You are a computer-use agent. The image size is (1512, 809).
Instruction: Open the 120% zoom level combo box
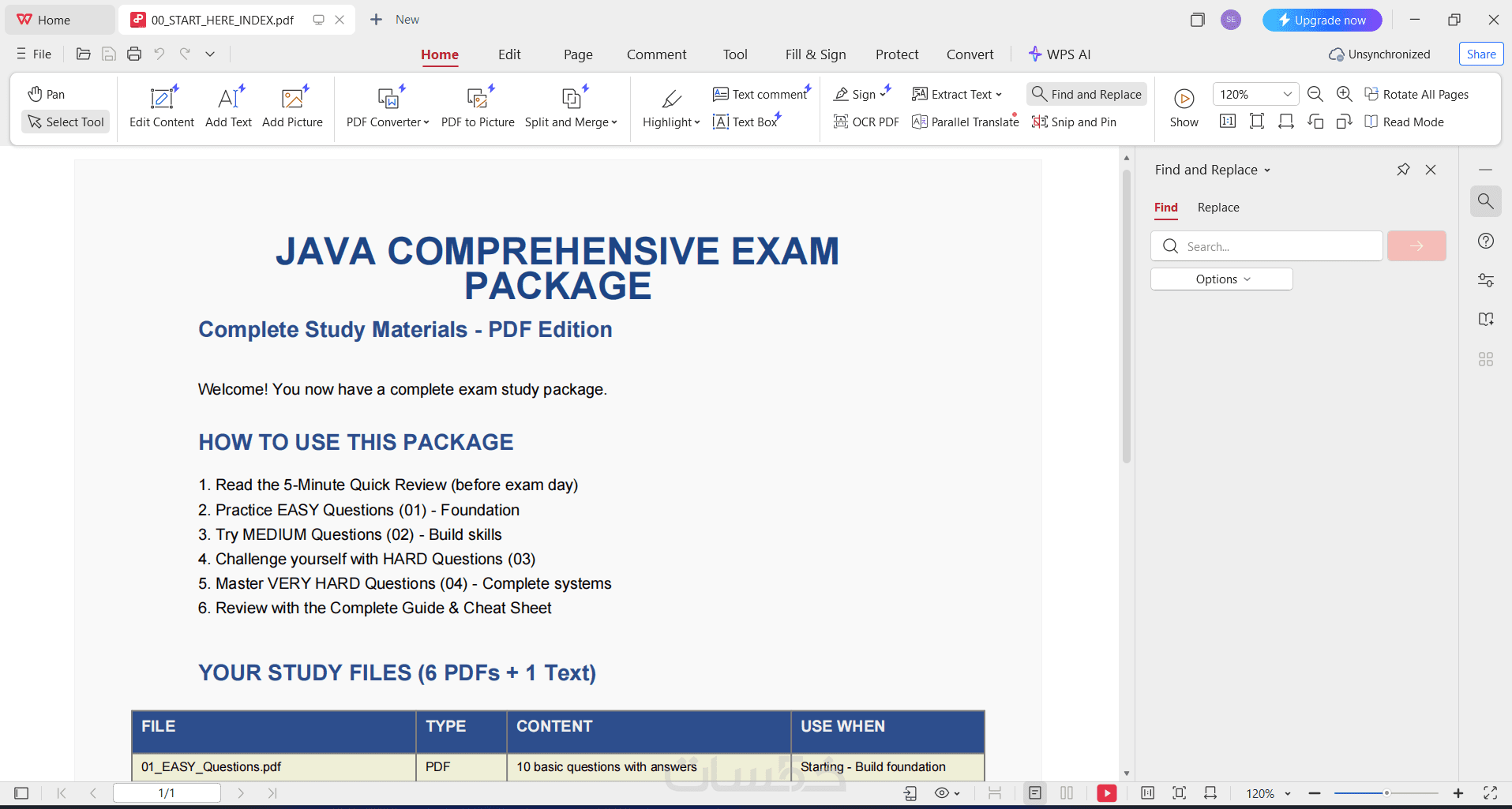point(1255,94)
